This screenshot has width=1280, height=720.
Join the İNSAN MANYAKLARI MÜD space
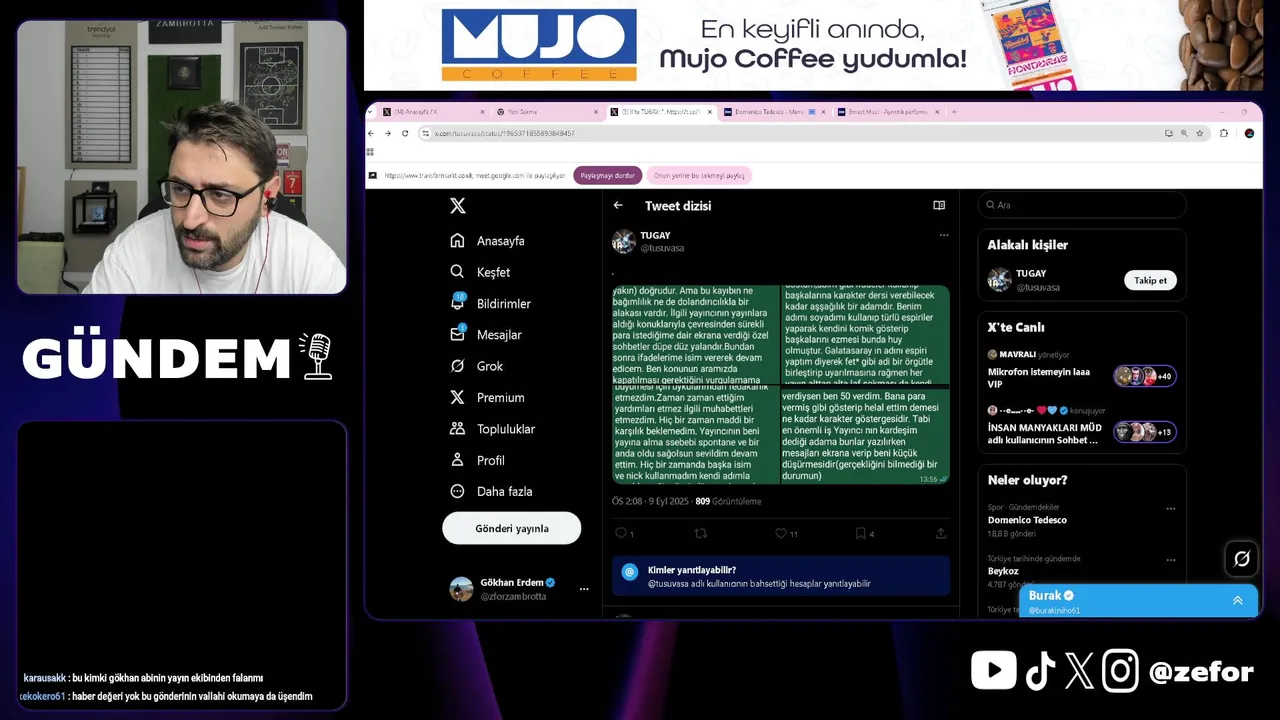click(1082, 427)
